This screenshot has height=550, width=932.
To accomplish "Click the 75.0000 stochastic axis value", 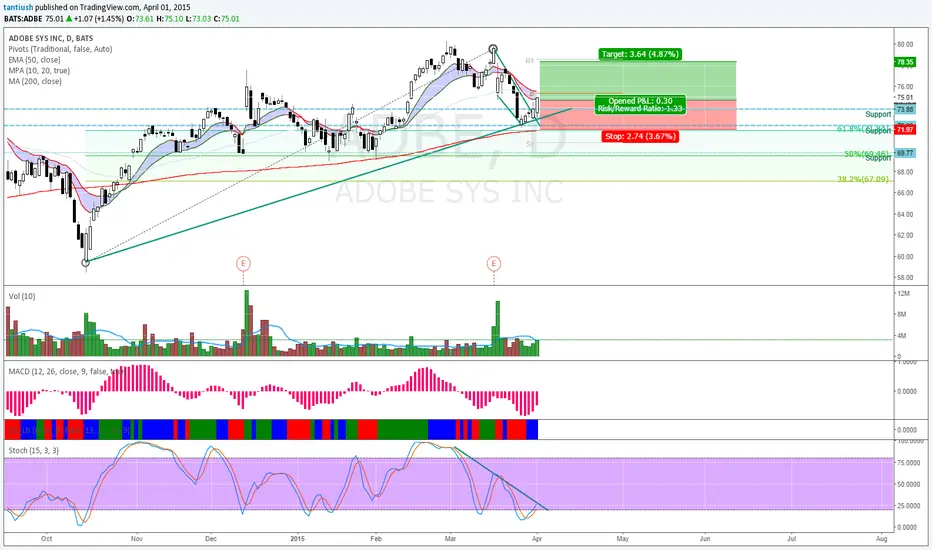I will pos(908,463).
